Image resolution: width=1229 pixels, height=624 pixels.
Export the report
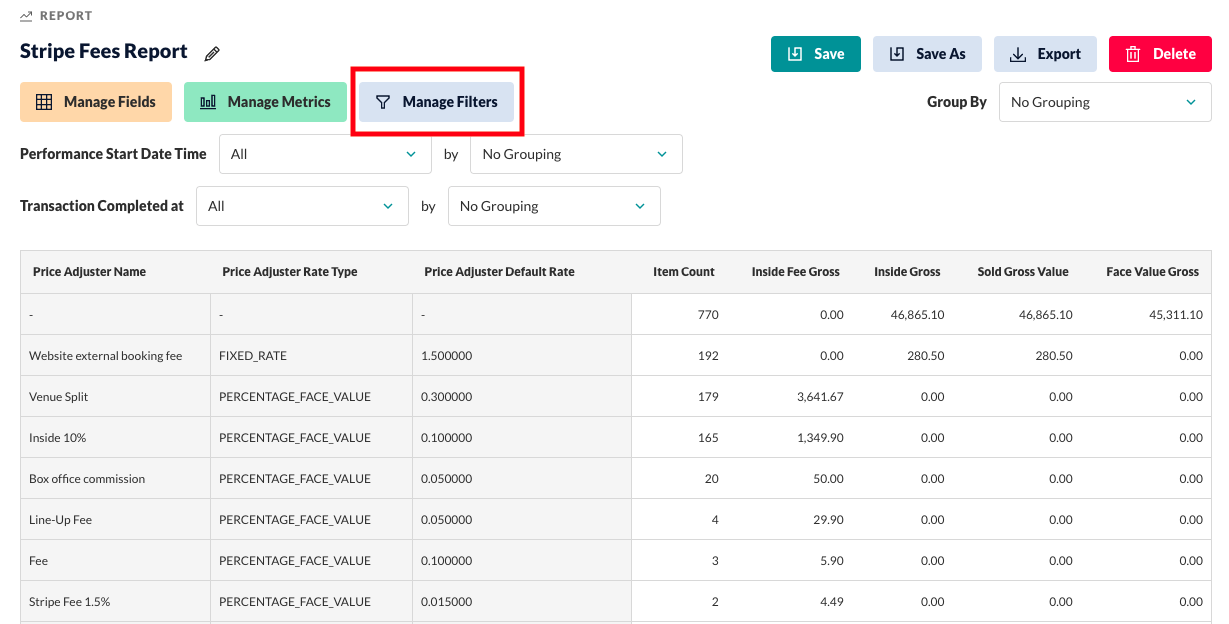(x=1045, y=54)
